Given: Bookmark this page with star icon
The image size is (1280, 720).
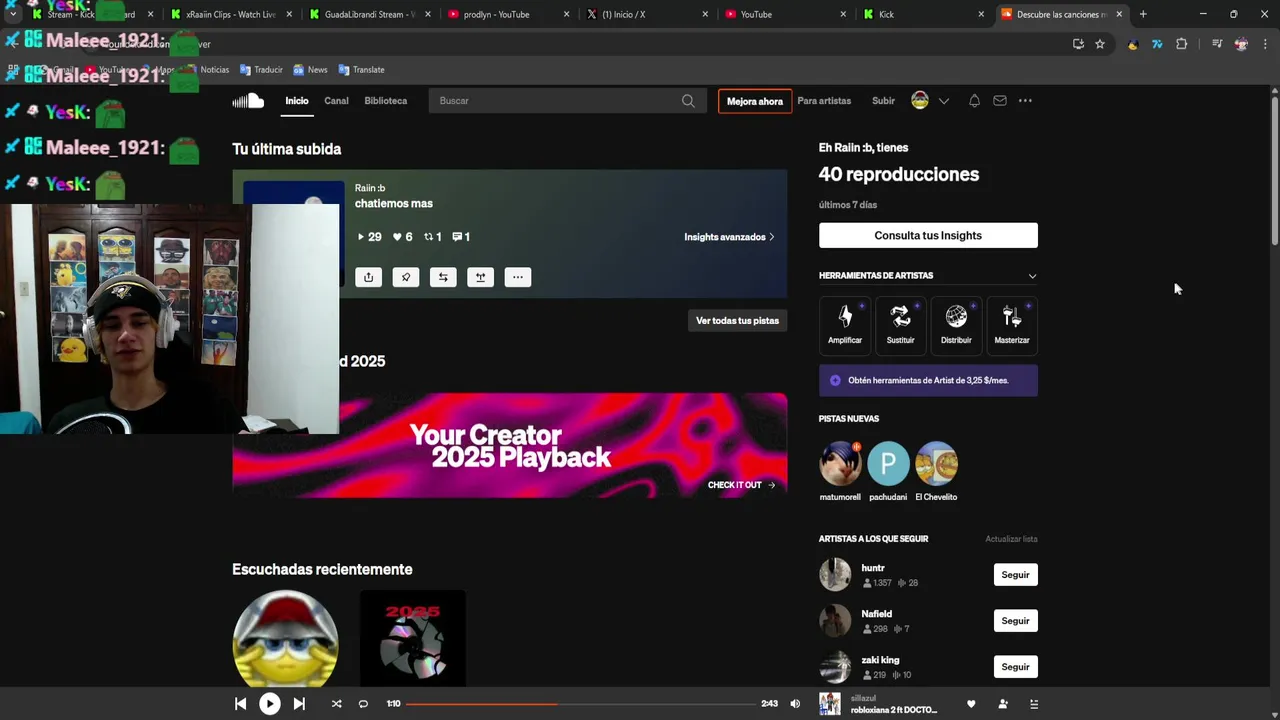Looking at the screenshot, I should click(1100, 44).
